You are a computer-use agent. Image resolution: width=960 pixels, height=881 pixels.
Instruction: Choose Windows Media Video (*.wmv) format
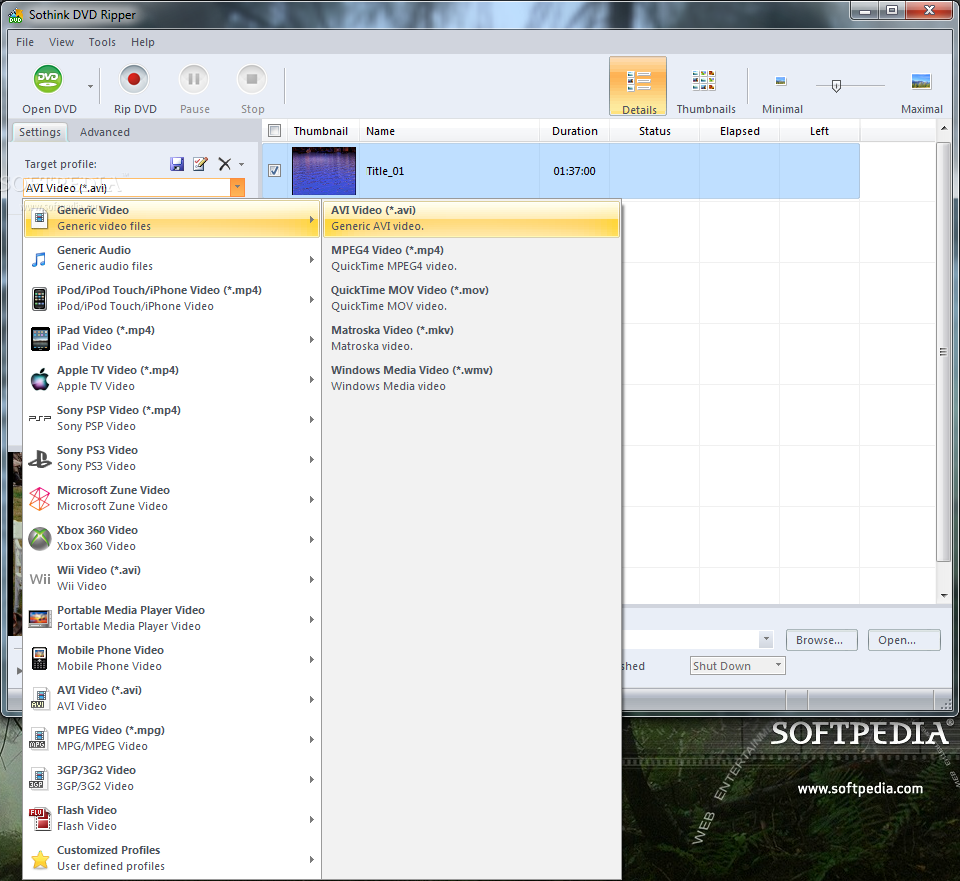pos(471,378)
